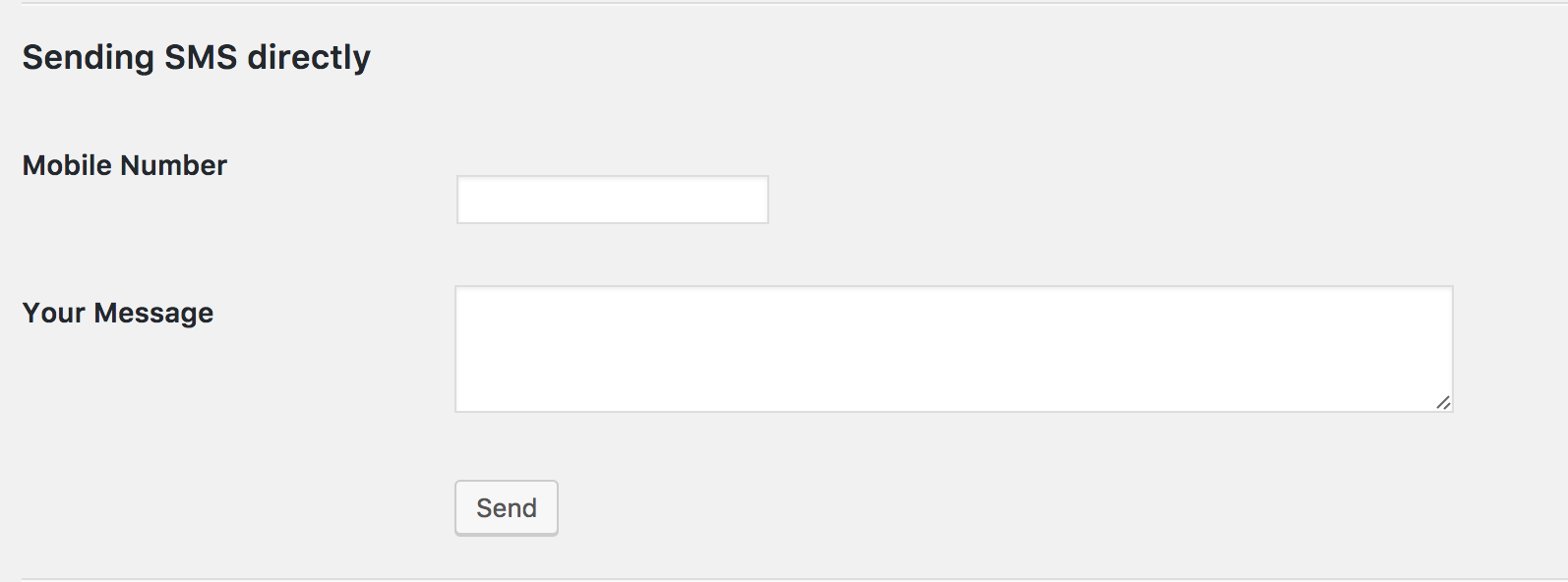Image resolution: width=1568 pixels, height=582 pixels.
Task: Click the divider line above the heading
Action: click(787, 3)
